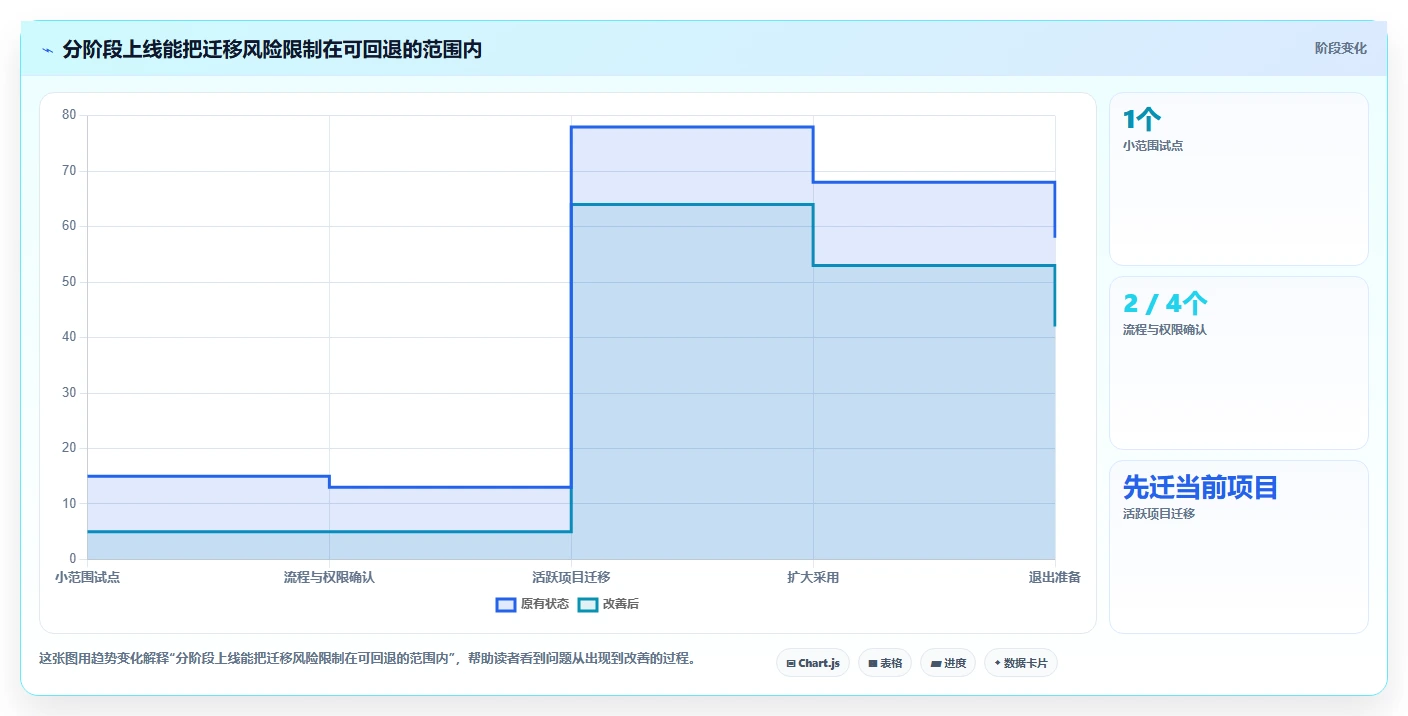Click the 退出准备 x-axis label
1408x716 pixels.
click(1054, 578)
